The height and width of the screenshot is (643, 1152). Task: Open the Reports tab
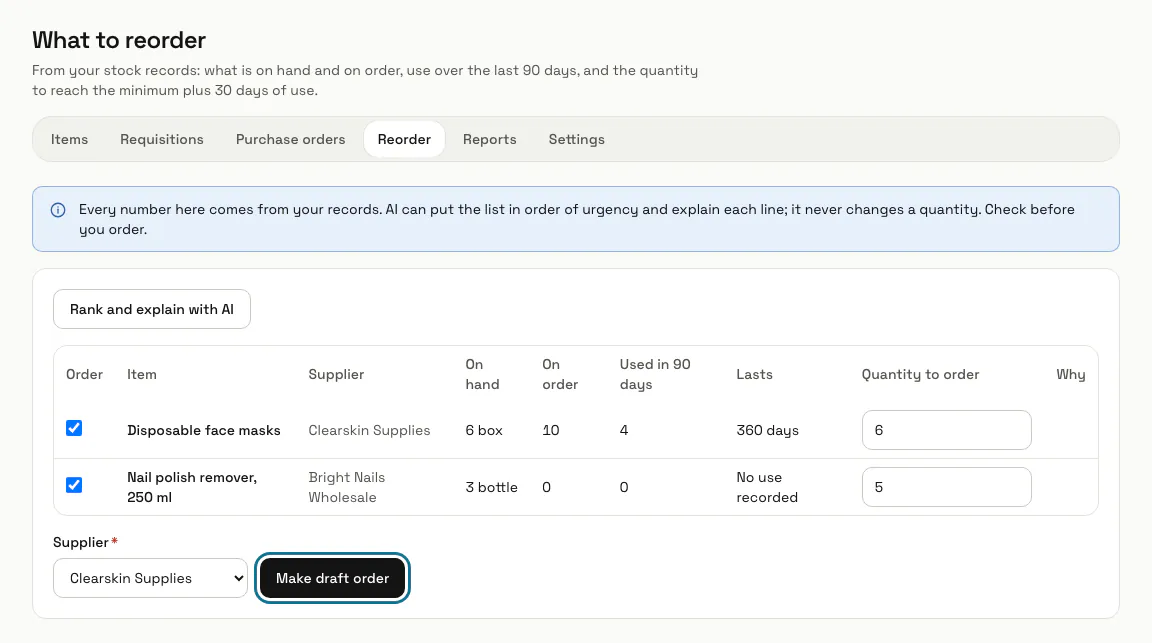click(x=489, y=140)
